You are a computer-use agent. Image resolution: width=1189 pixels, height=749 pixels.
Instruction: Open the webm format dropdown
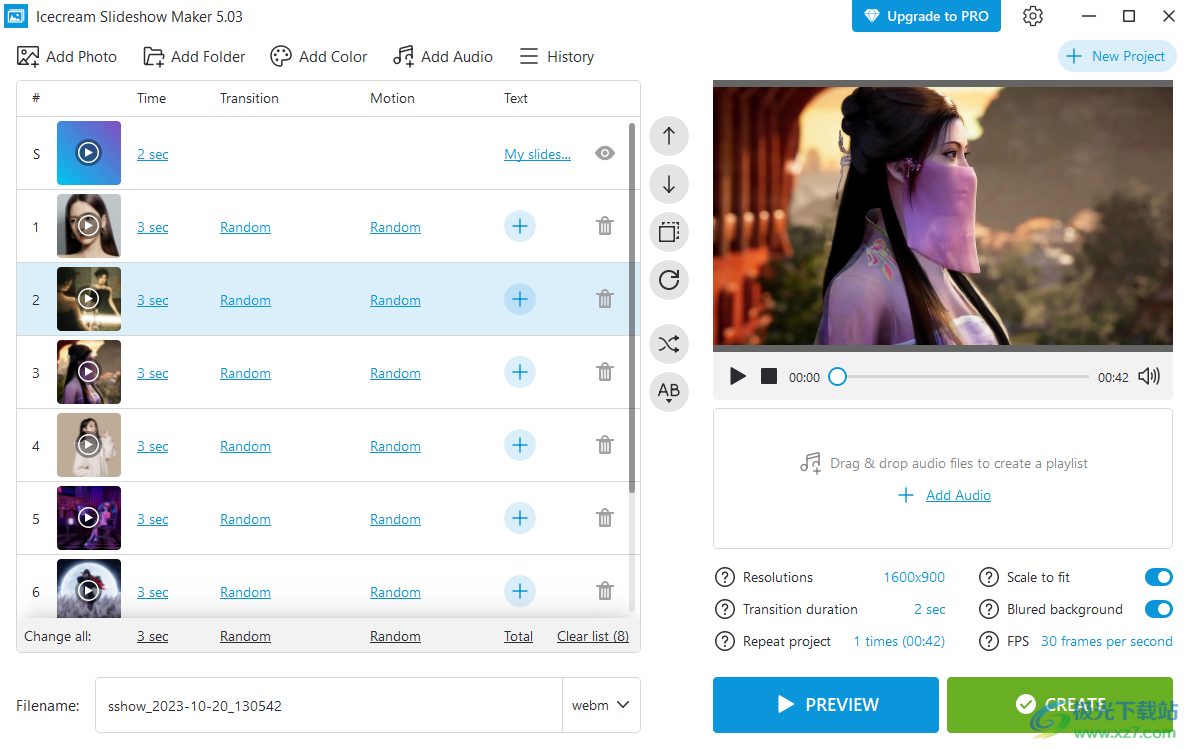[x=601, y=705]
